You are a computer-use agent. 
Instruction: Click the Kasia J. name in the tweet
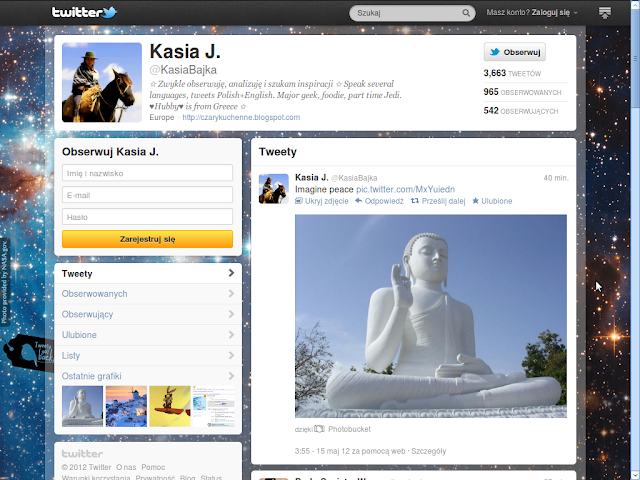(x=311, y=178)
